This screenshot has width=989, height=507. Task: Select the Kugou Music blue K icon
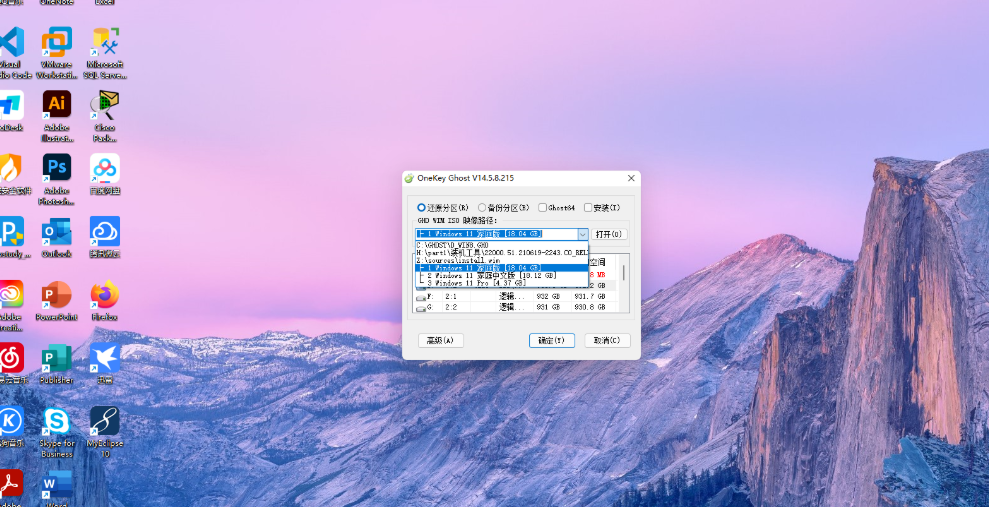click(x=11, y=426)
